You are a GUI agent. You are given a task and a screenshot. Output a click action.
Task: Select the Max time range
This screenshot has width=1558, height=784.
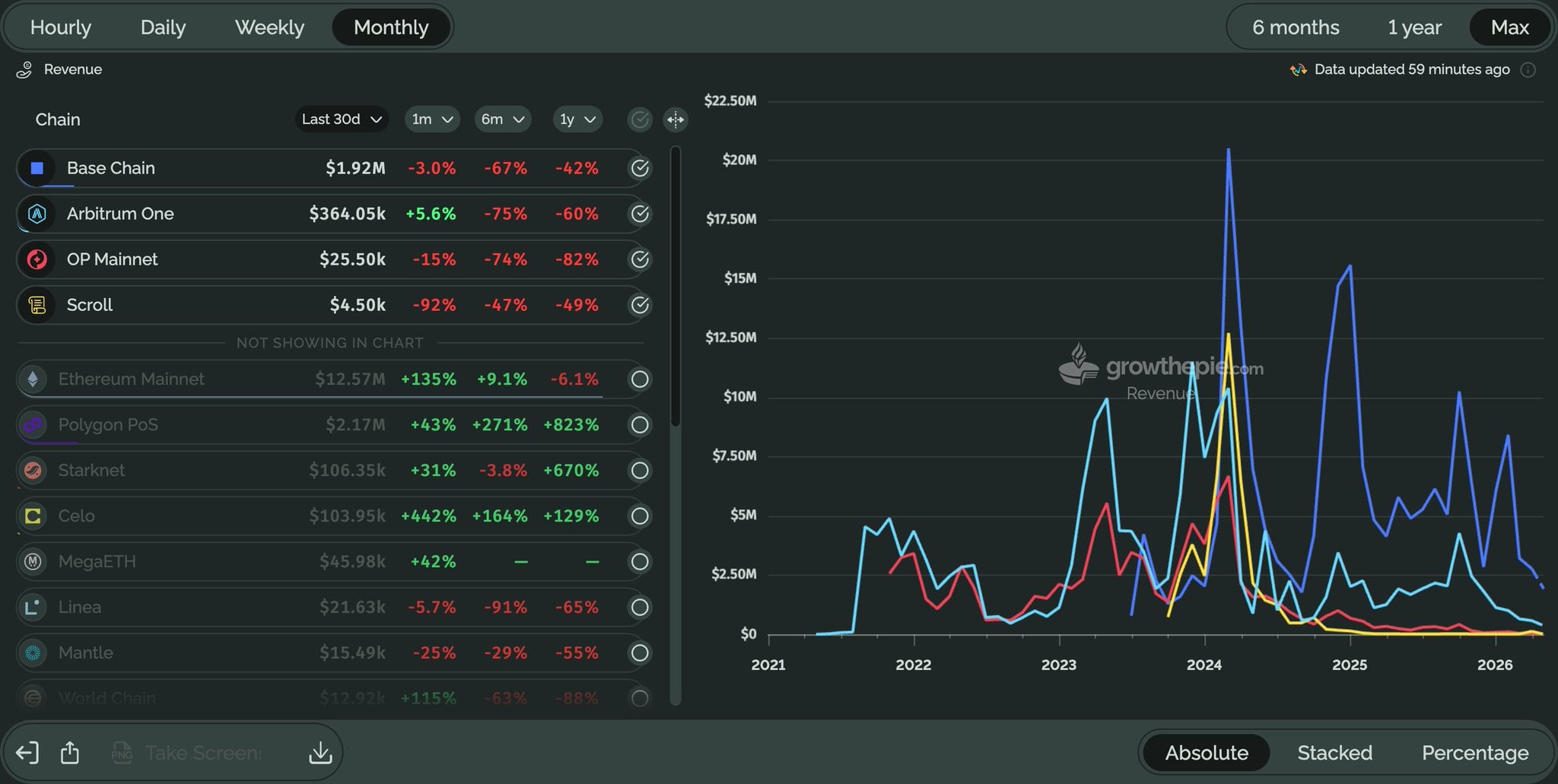click(x=1510, y=27)
